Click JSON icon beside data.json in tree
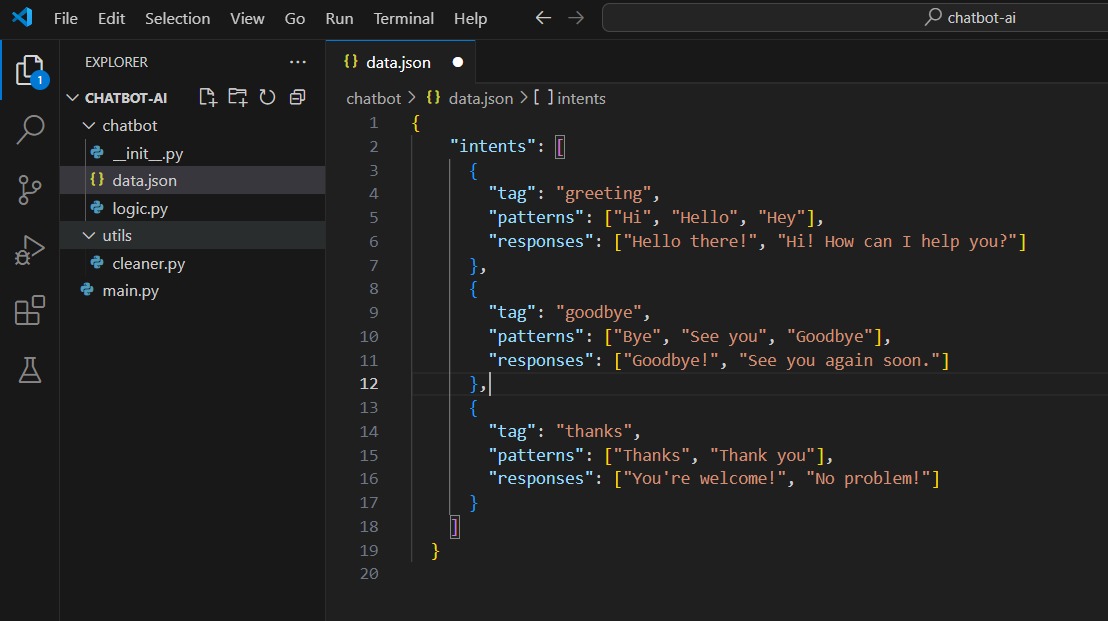The height and width of the screenshot is (621, 1108). (x=98, y=180)
